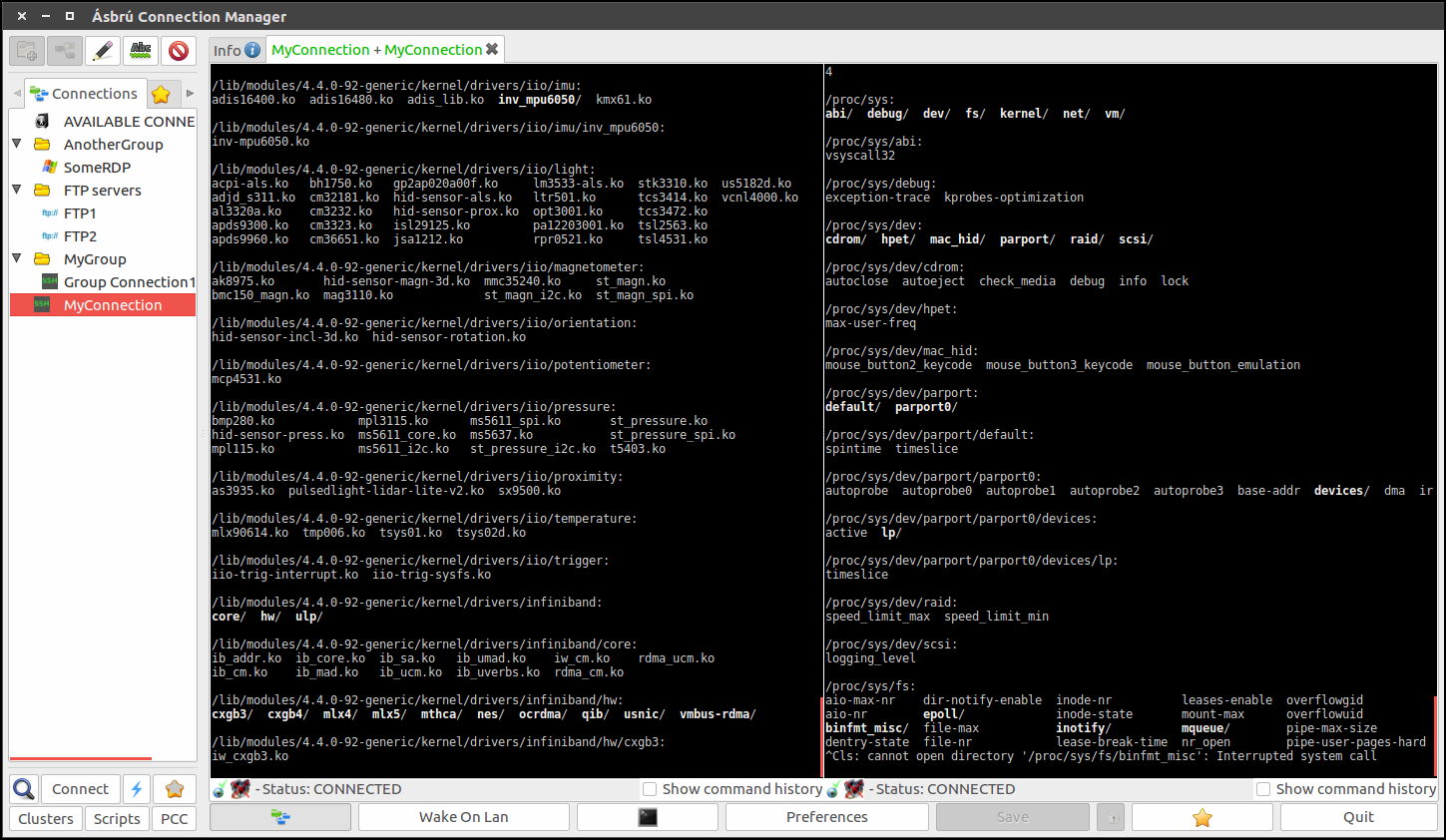Open the Info tab
Viewport: 1446px width, 840px height.
point(237,50)
